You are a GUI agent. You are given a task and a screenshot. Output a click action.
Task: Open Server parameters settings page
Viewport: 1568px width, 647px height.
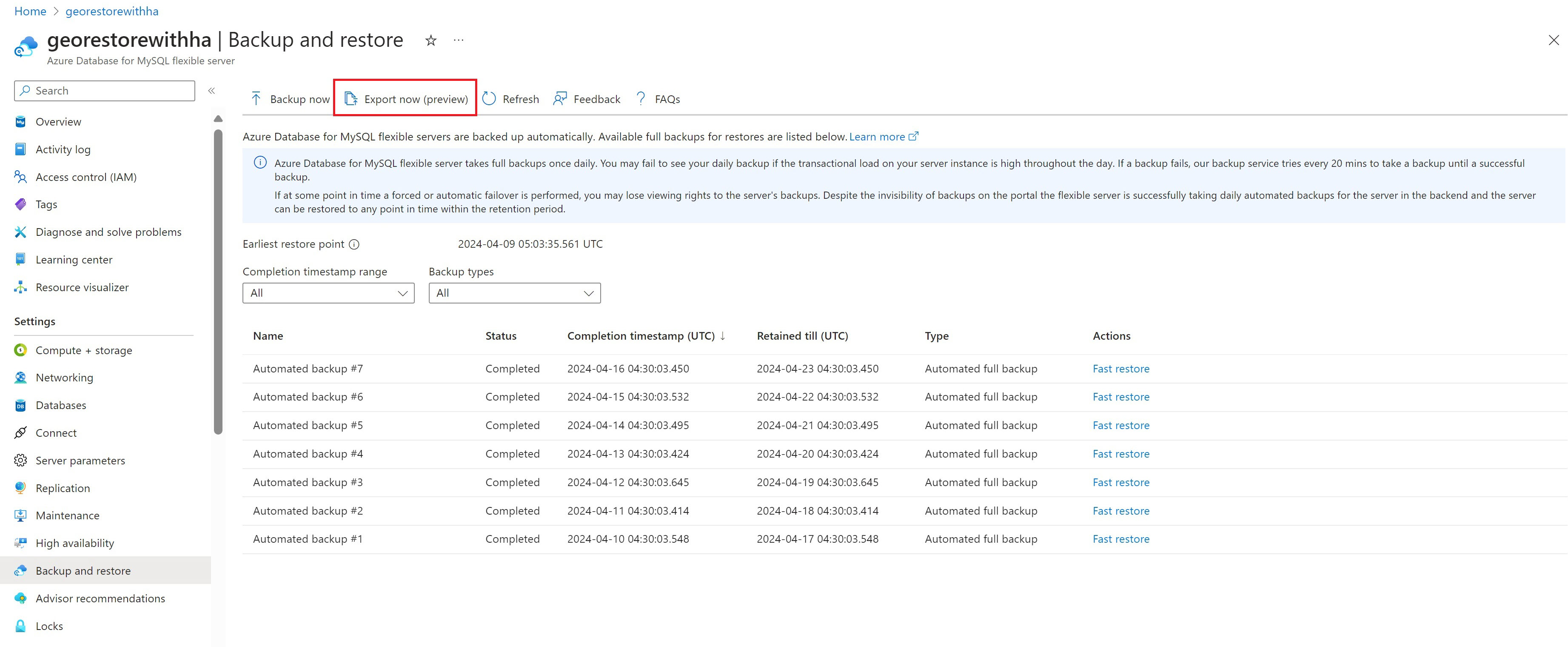click(80, 461)
